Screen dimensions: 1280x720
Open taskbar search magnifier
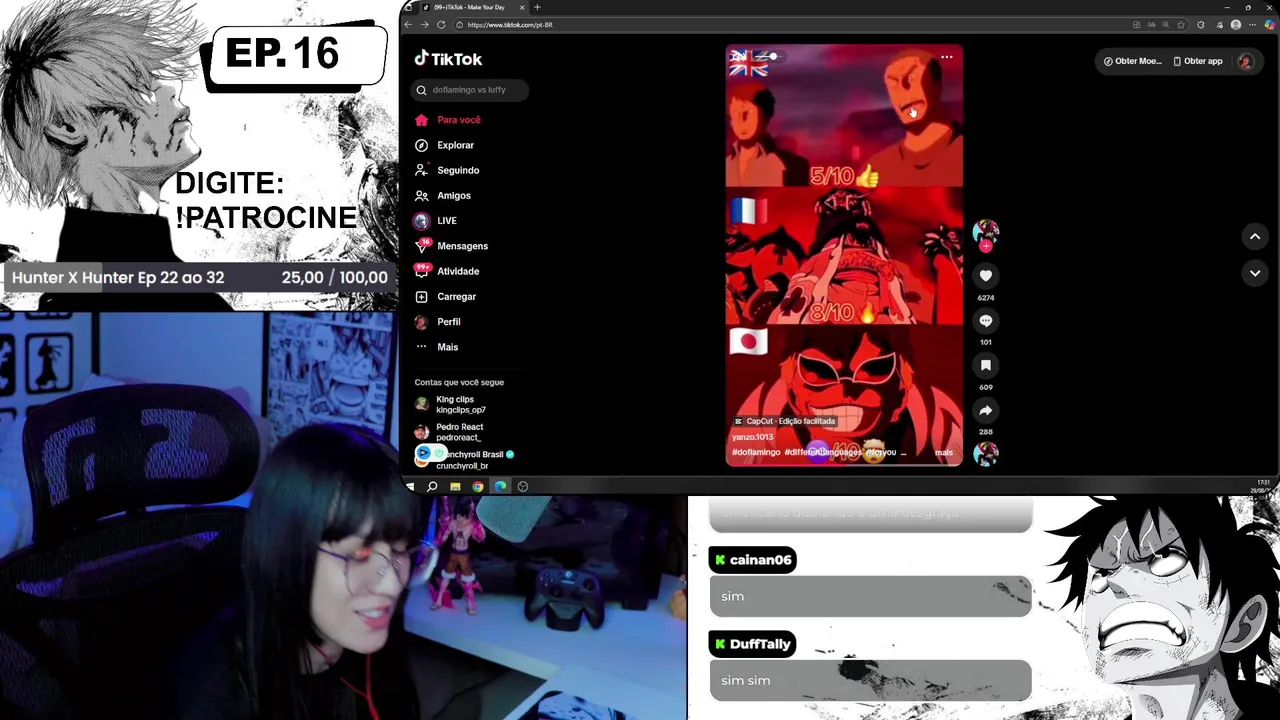pos(432,486)
